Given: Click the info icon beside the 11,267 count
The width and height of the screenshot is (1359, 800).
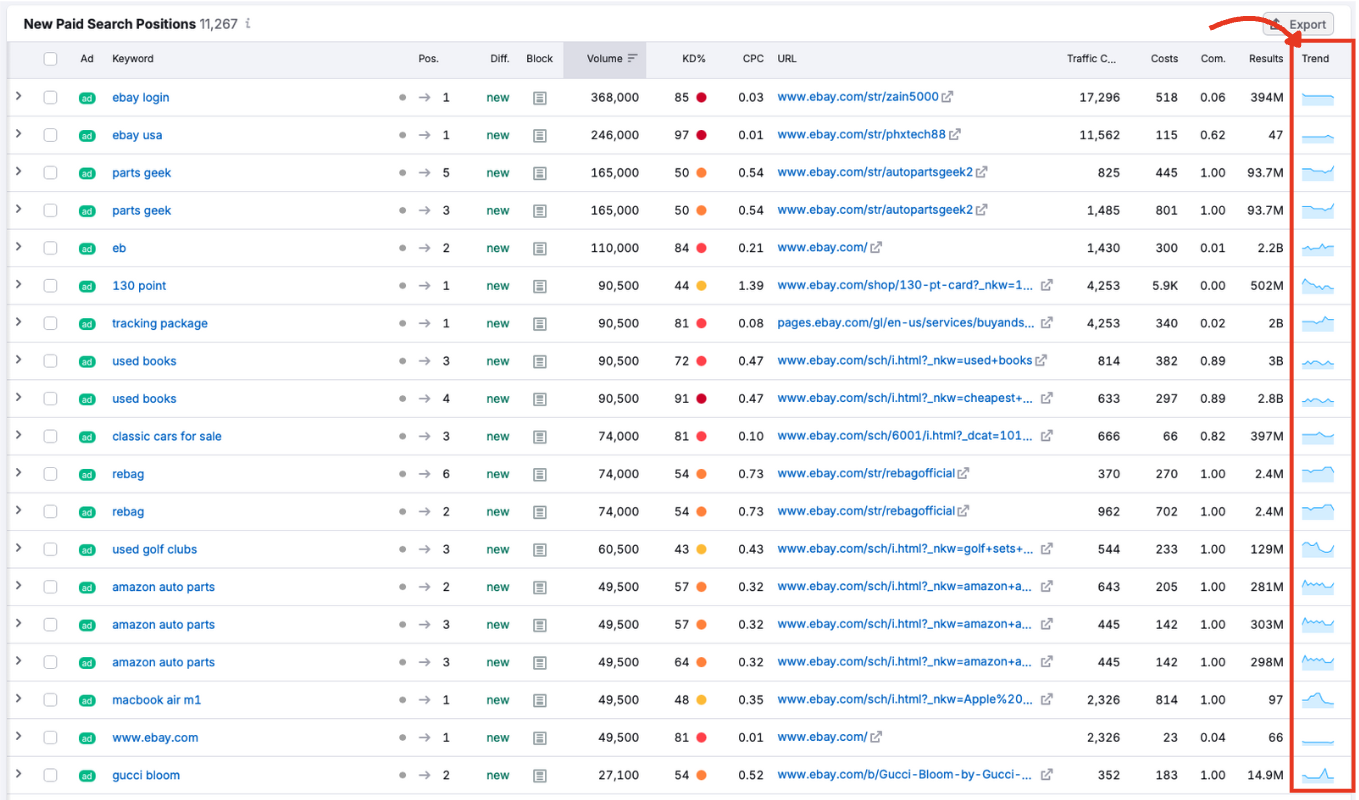Looking at the screenshot, I should 247,23.
